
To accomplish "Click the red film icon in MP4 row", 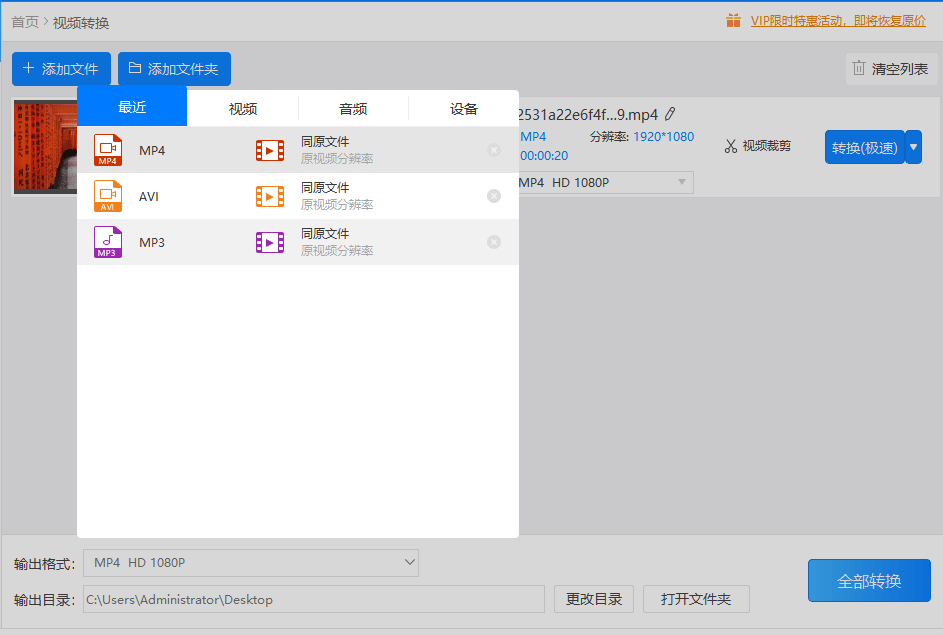I will click(270, 150).
